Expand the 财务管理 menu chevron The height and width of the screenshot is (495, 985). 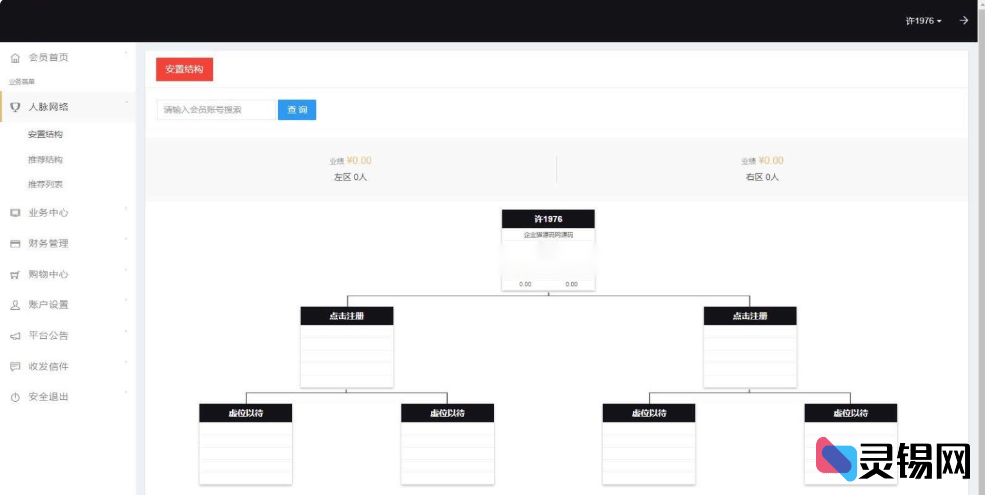(x=126, y=240)
